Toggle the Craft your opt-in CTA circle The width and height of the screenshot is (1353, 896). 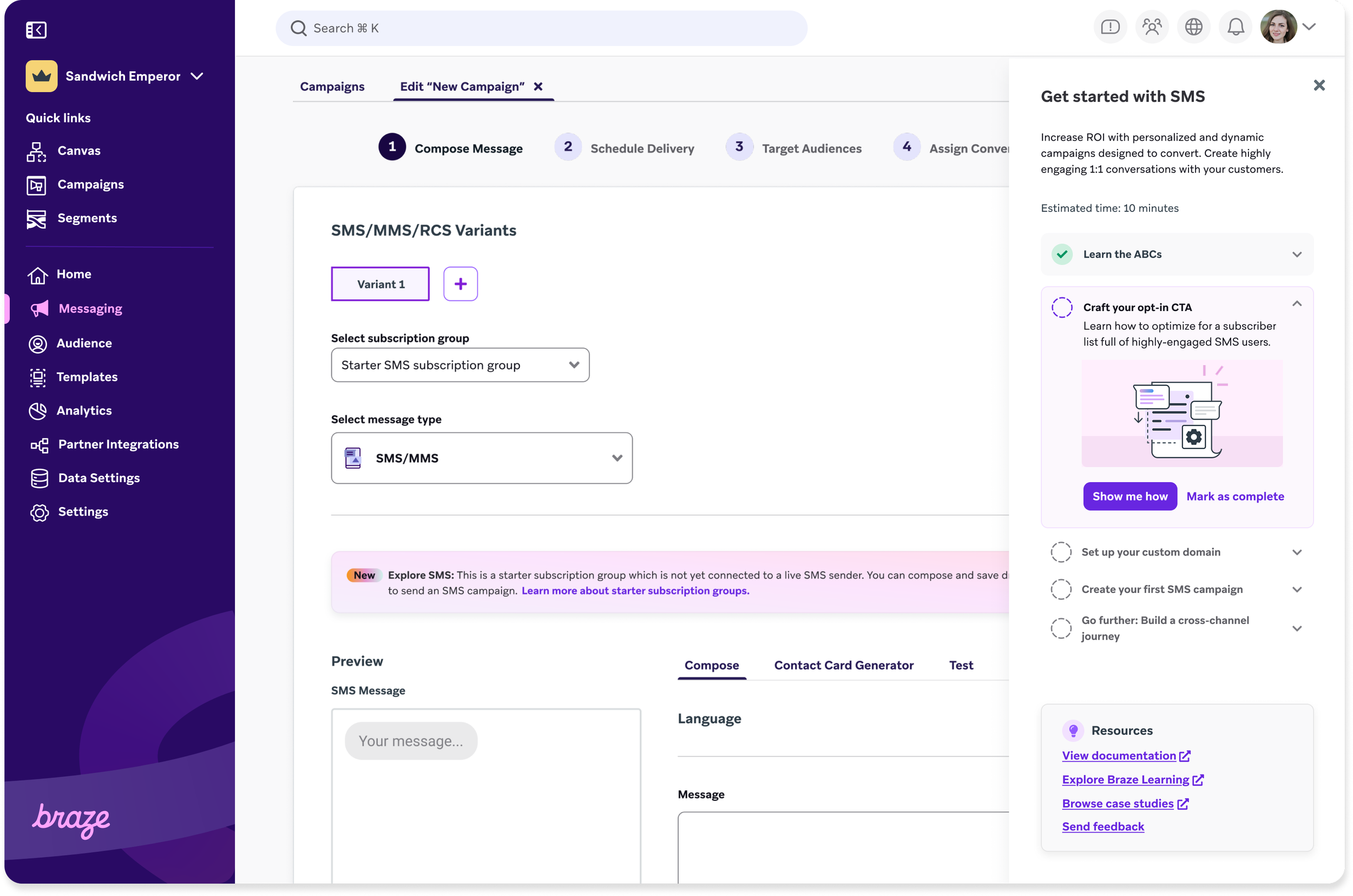1061,307
